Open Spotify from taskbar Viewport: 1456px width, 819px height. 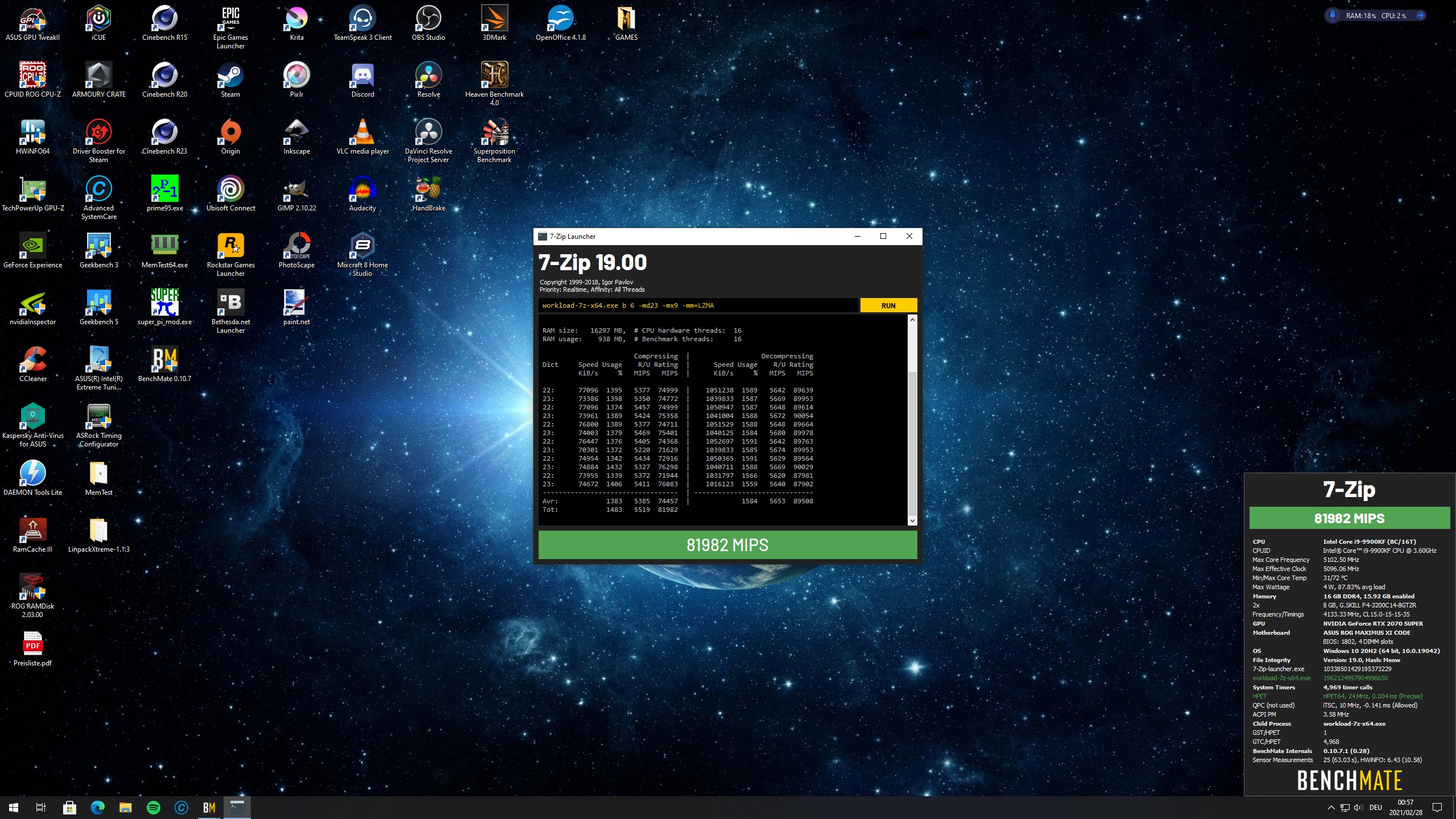pos(154,807)
